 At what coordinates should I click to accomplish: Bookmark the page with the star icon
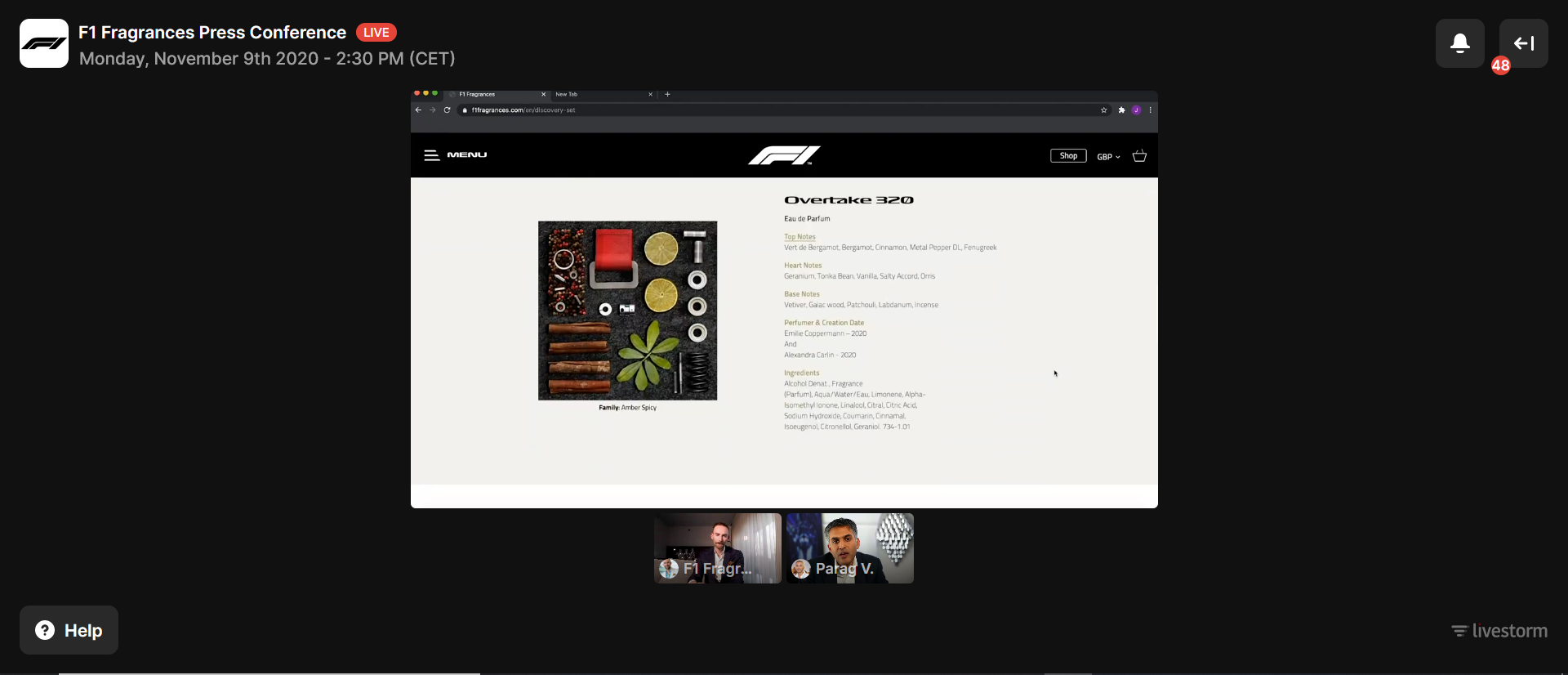point(1104,110)
